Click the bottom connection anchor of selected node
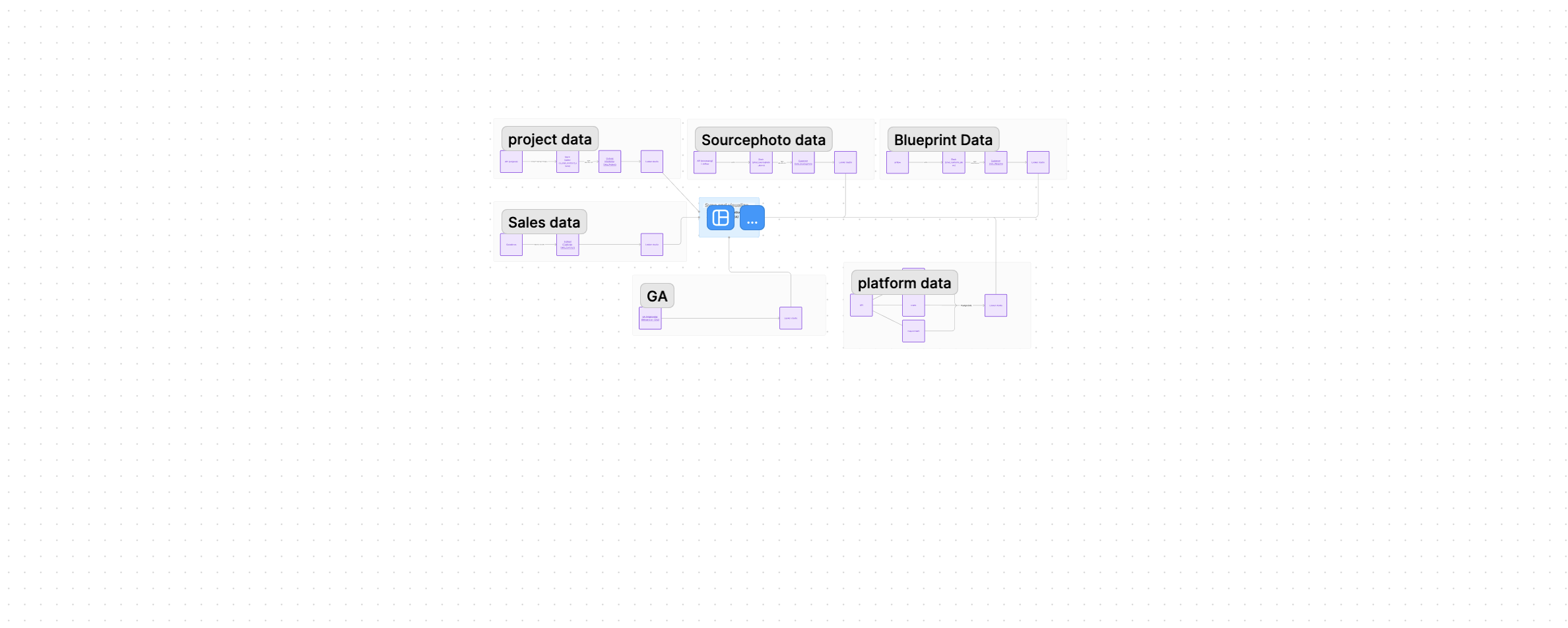1568x628 pixels. pos(729,237)
